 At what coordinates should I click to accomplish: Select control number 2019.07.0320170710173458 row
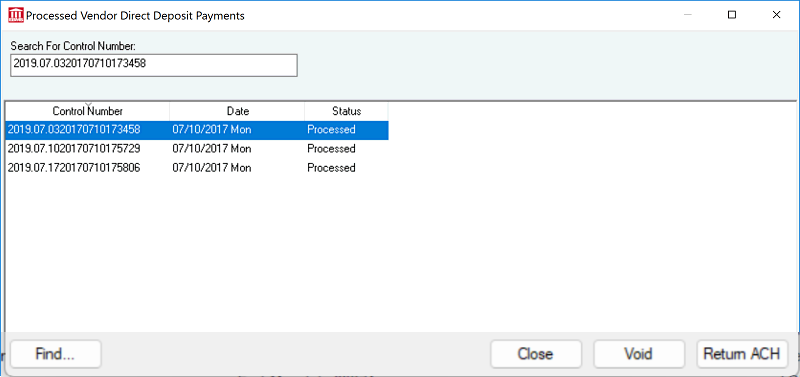197,130
